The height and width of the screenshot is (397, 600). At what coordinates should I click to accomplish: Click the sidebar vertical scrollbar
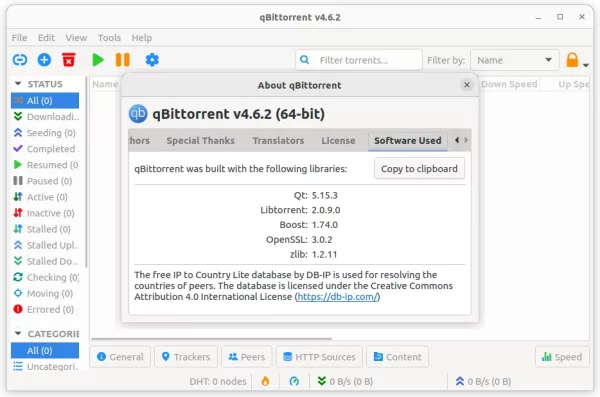[86, 172]
